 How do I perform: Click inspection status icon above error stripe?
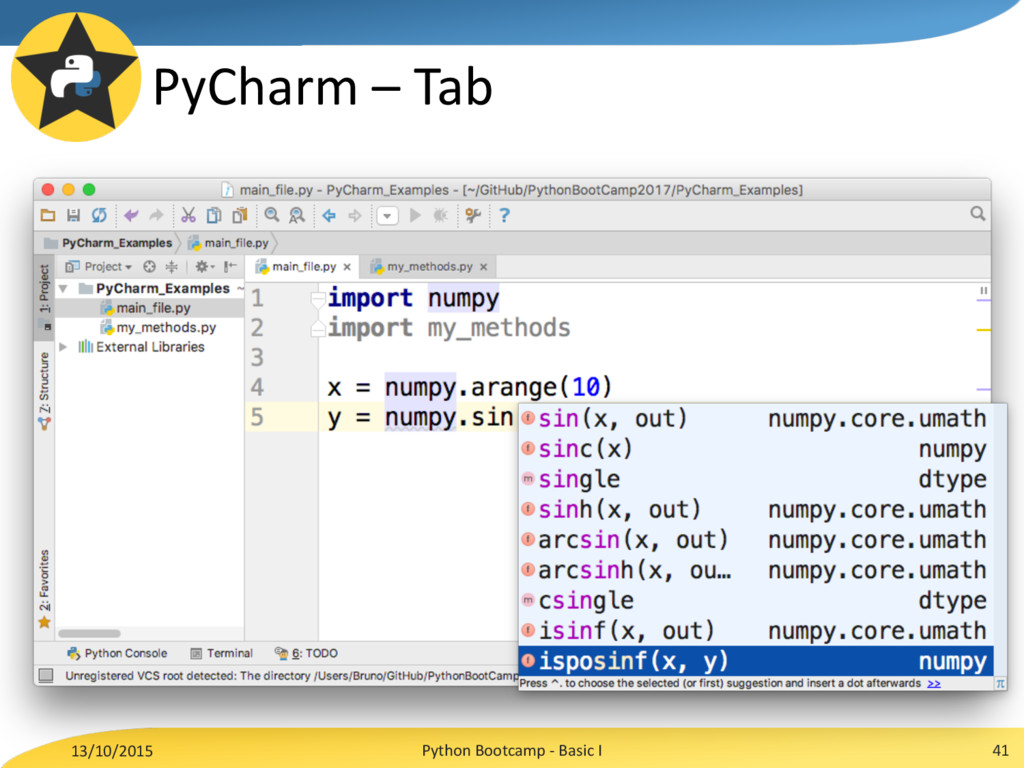[984, 290]
